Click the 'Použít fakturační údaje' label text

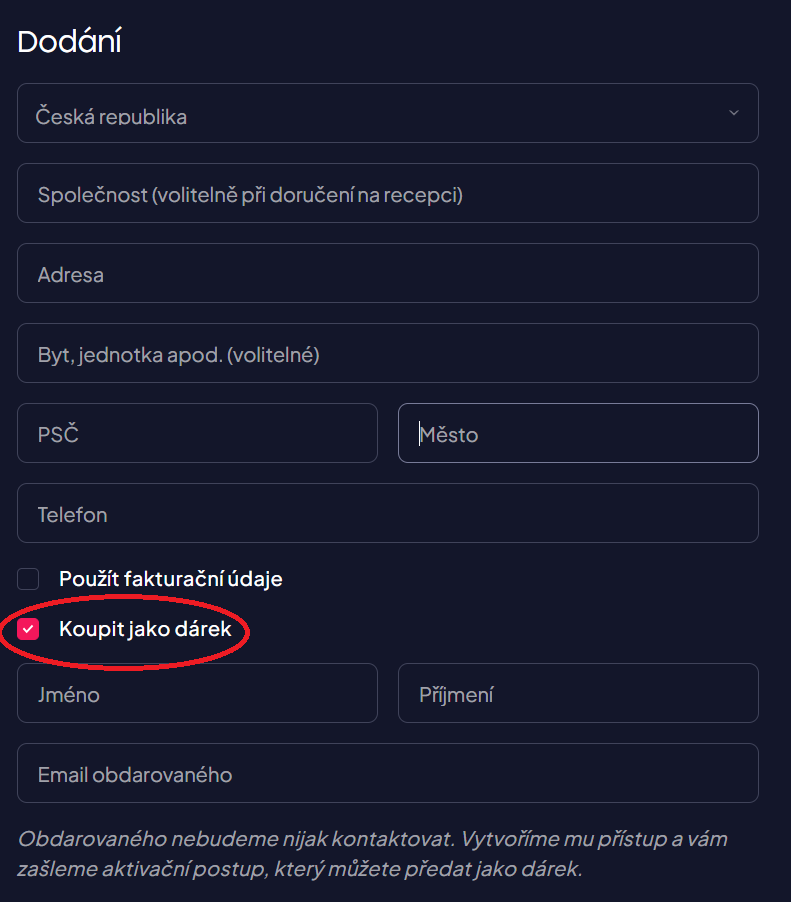[x=171, y=579]
